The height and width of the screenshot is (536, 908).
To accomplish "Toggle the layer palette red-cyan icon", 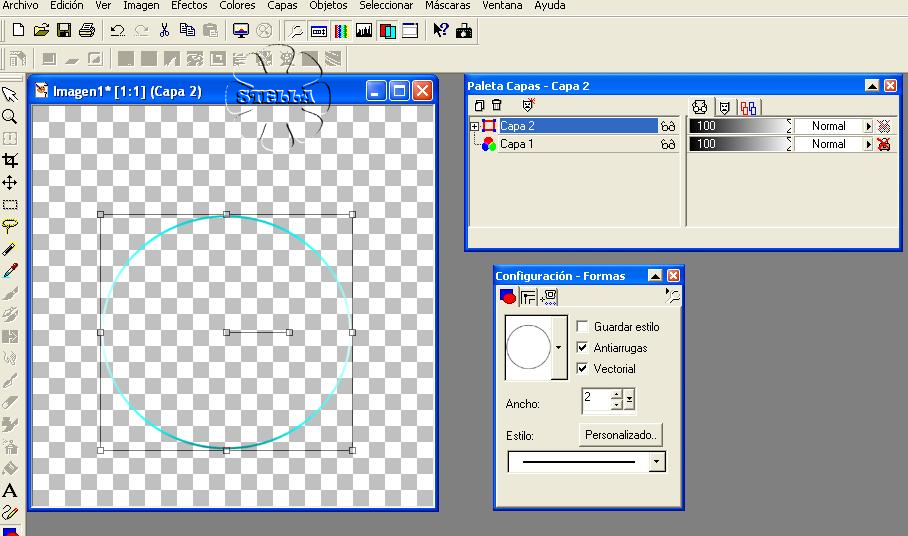I will click(387, 30).
